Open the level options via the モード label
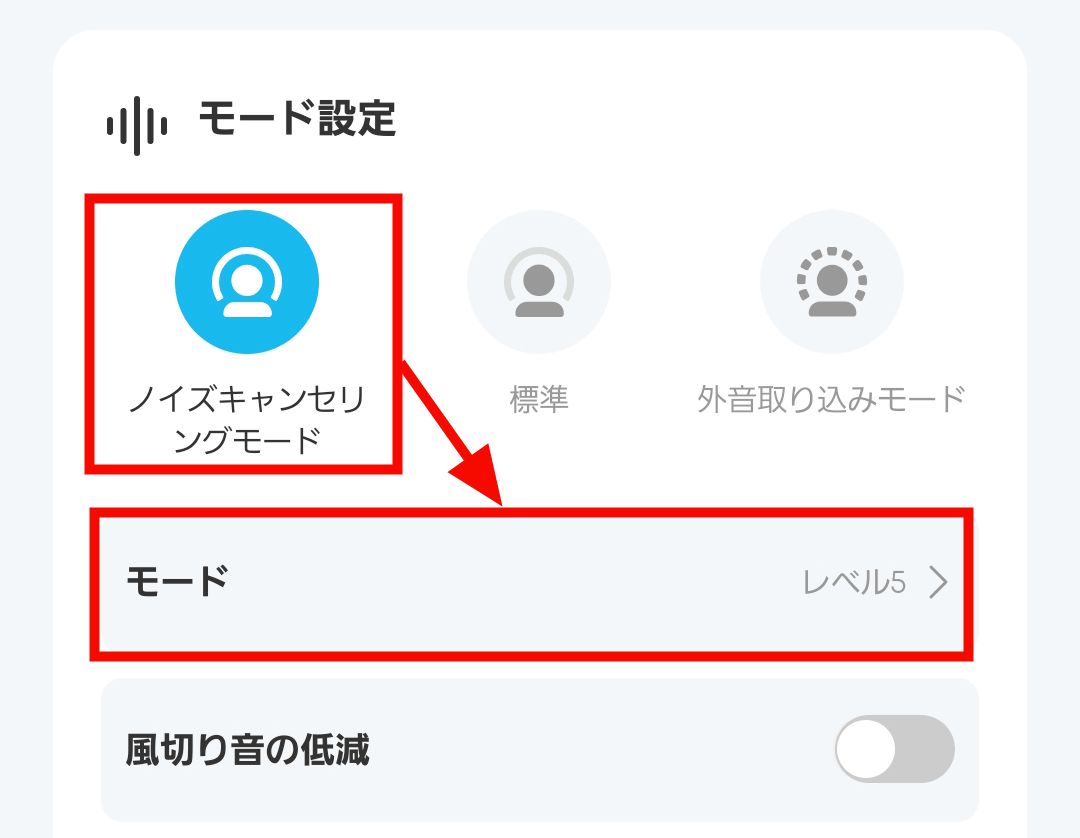Viewport: 1080px width, 838px height. point(177,582)
